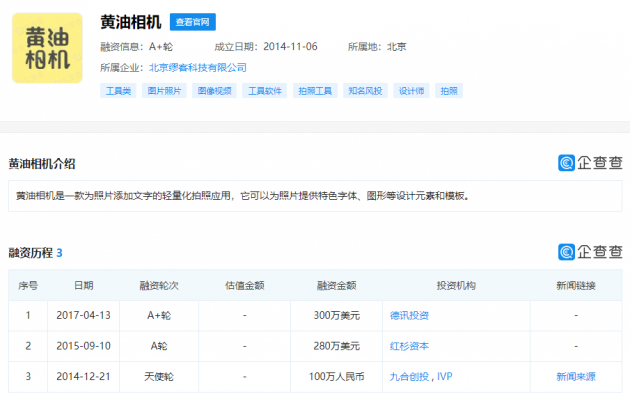Click the 企查查 logo beside 黄油相机介绍
Viewport: 630px width, 394px height.
point(590,163)
